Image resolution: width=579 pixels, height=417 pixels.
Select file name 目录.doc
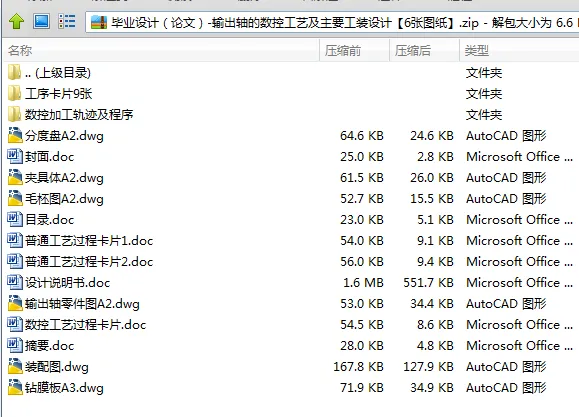click(x=49, y=220)
